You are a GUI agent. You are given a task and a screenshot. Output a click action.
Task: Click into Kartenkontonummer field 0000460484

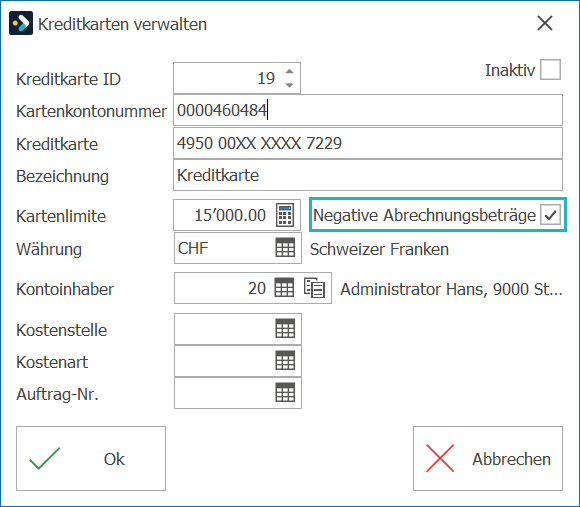pyautogui.click(x=368, y=110)
